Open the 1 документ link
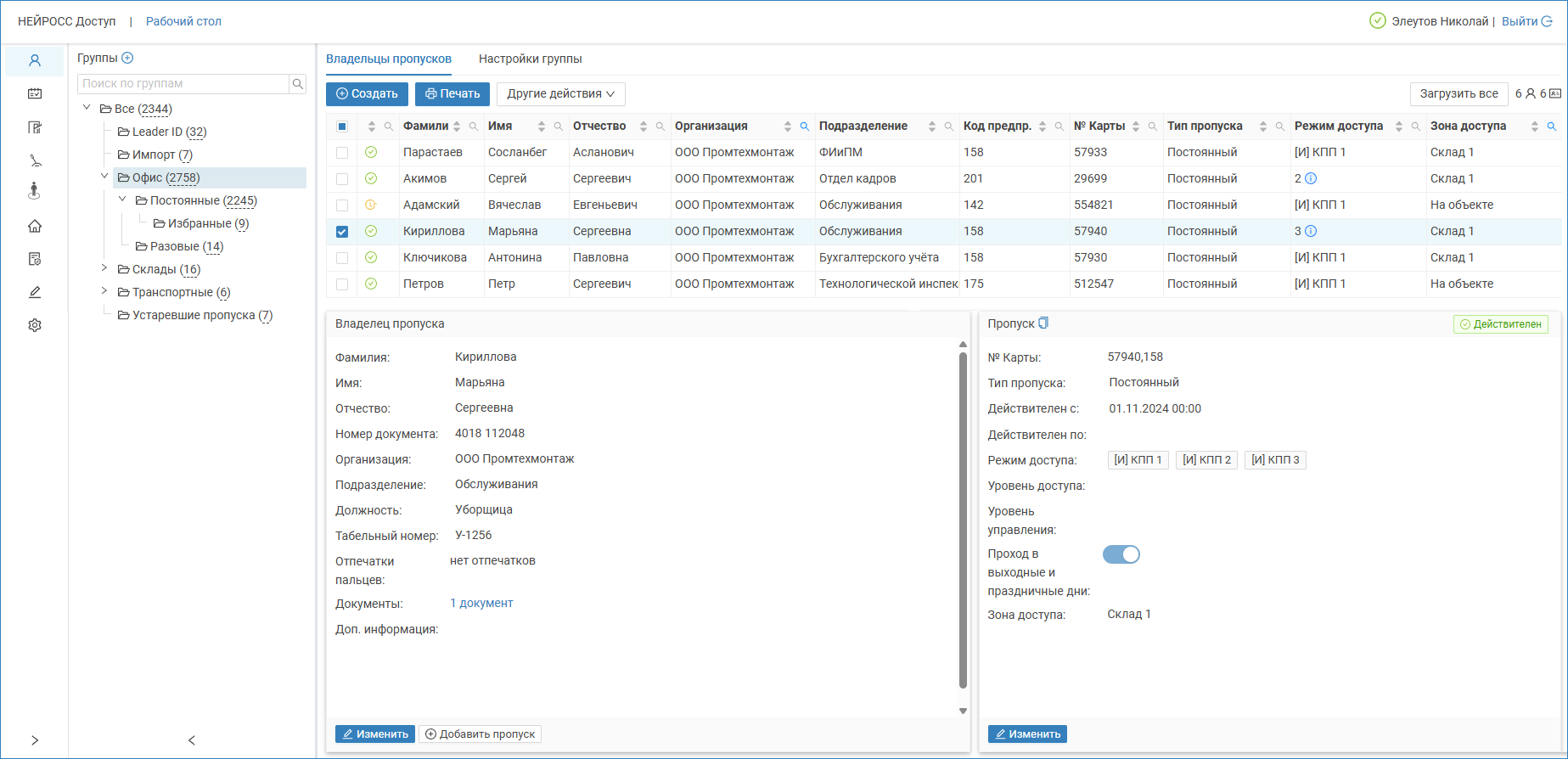The image size is (1568, 759). 481,603
